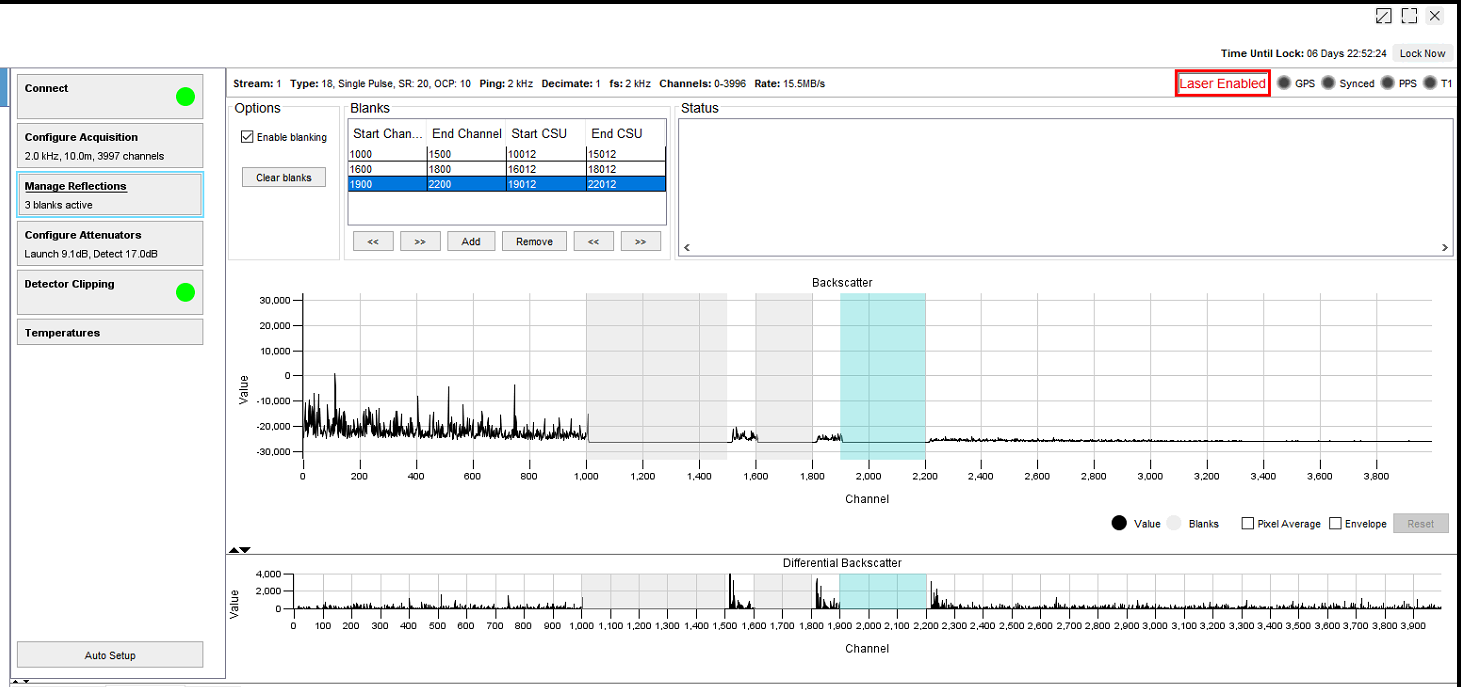Screen dimensions: 1461x687
Task: Open the Configure Acquisition step
Action: click(110, 146)
